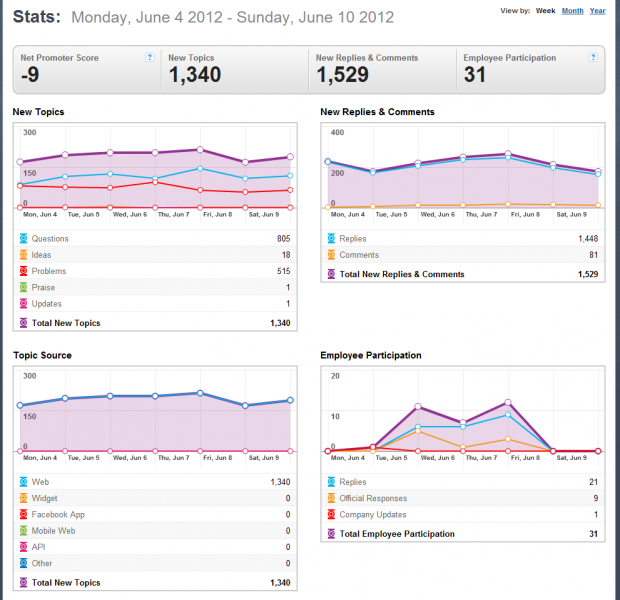620x600 pixels.
Task: Click the blue icon in the 1,448 row
Action: click(331, 238)
